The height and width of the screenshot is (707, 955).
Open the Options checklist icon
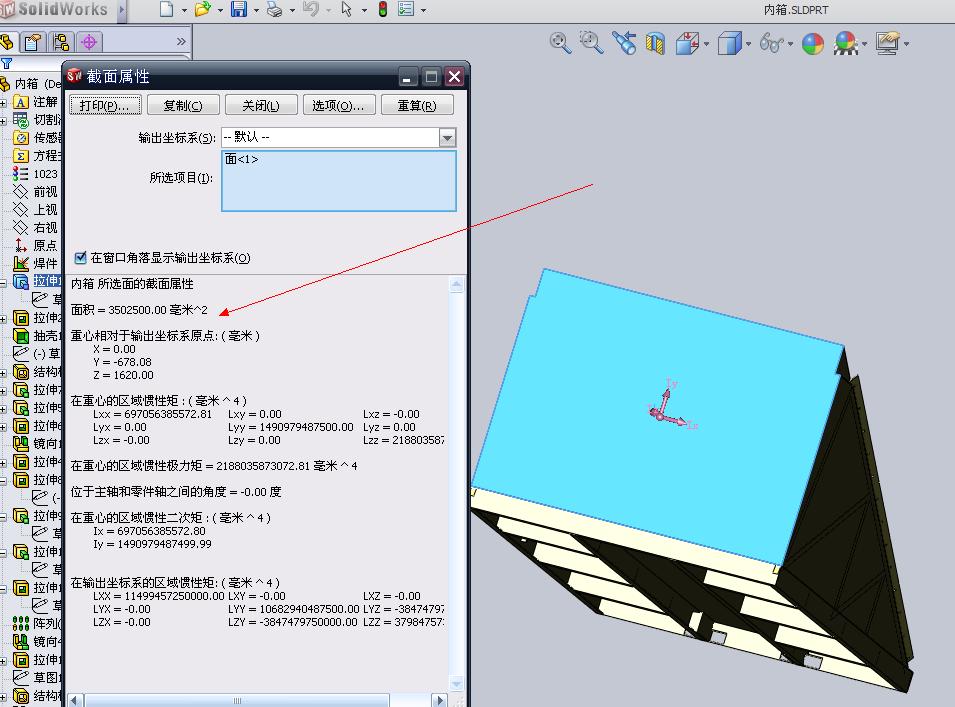pos(406,9)
